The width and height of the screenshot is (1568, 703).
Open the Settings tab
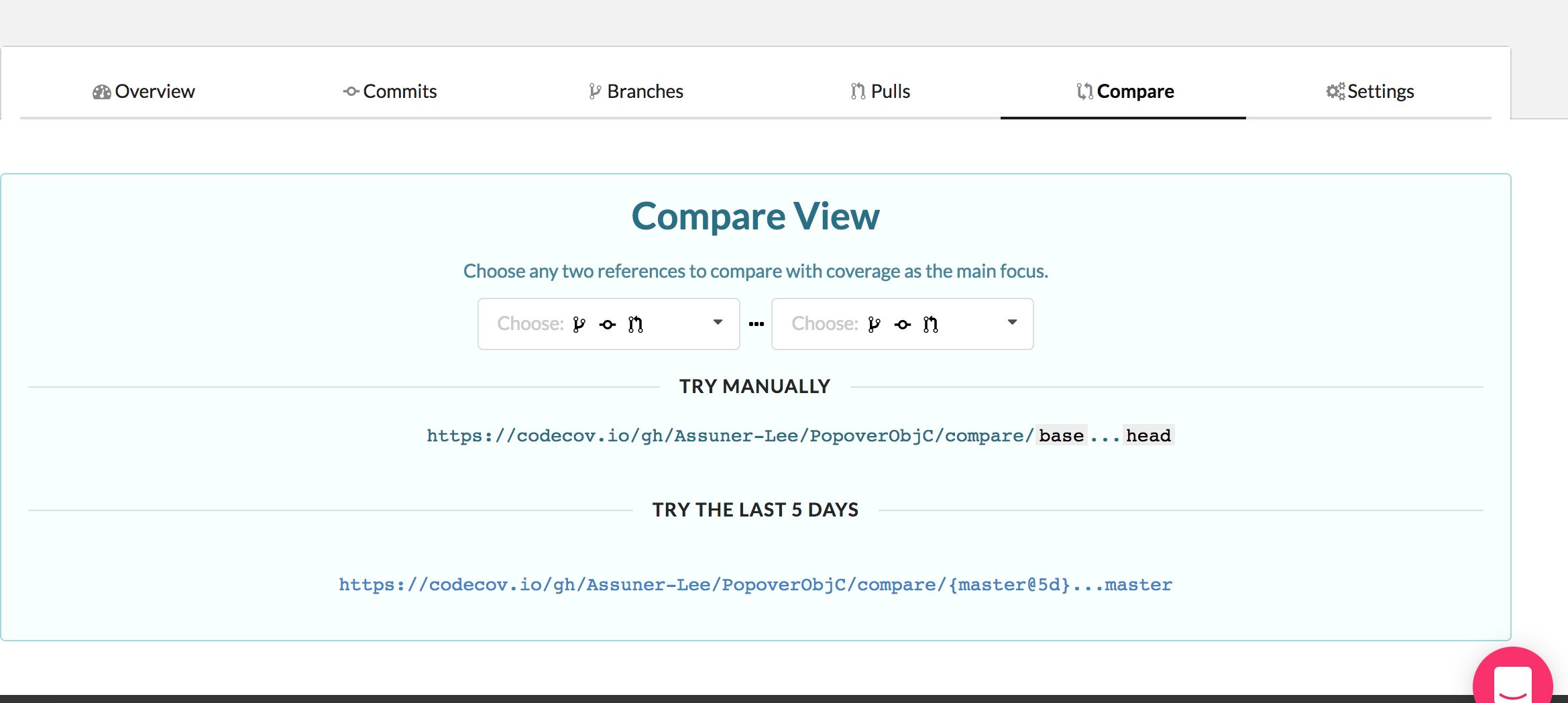[x=1369, y=91]
